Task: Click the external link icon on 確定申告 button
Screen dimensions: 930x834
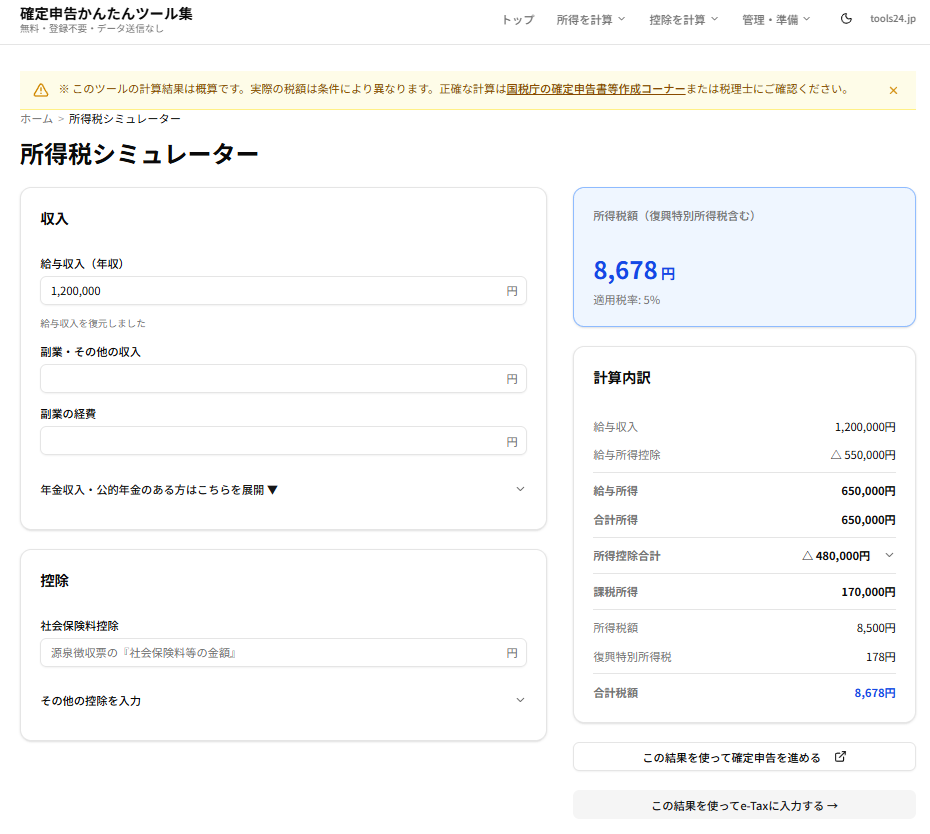Action: coord(840,757)
